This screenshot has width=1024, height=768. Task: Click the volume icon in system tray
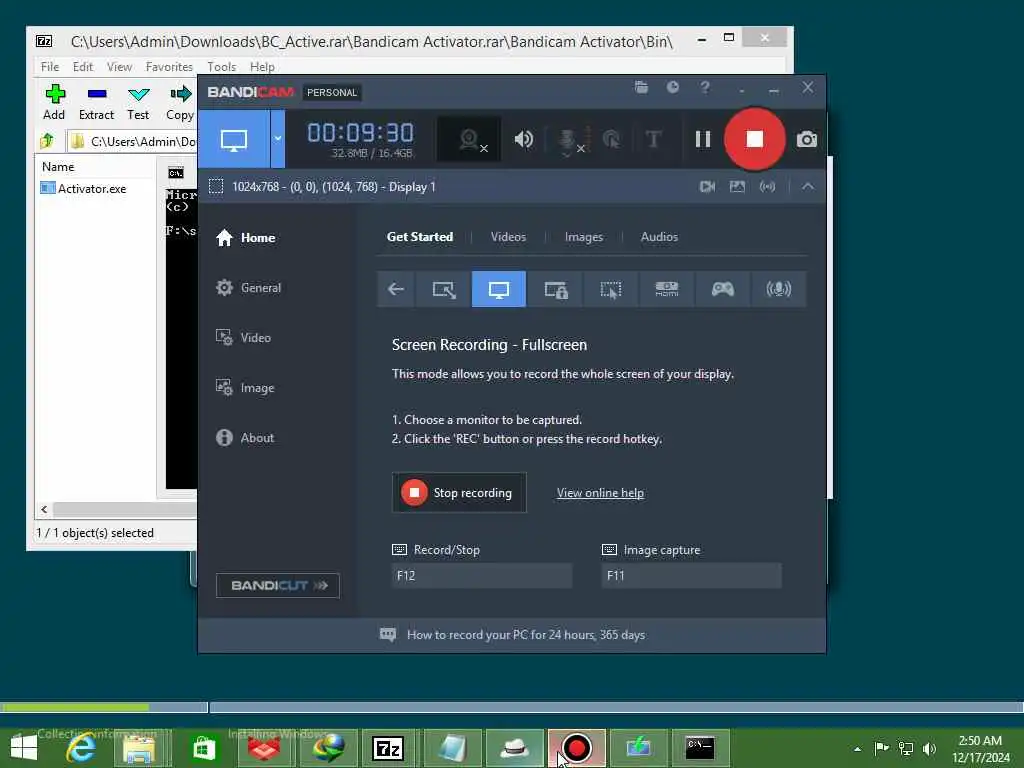[x=929, y=748]
